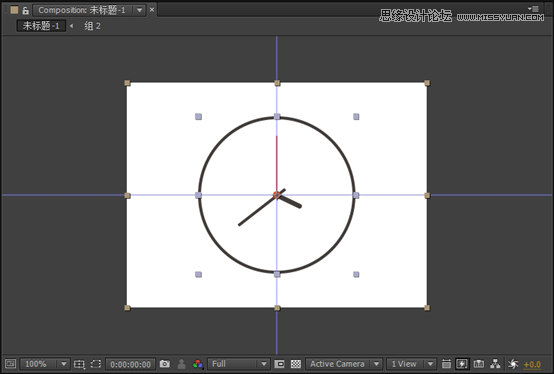Open the Comp Flowchart icon
The height and width of the screenshot is (374, 554).
(495, 364)
